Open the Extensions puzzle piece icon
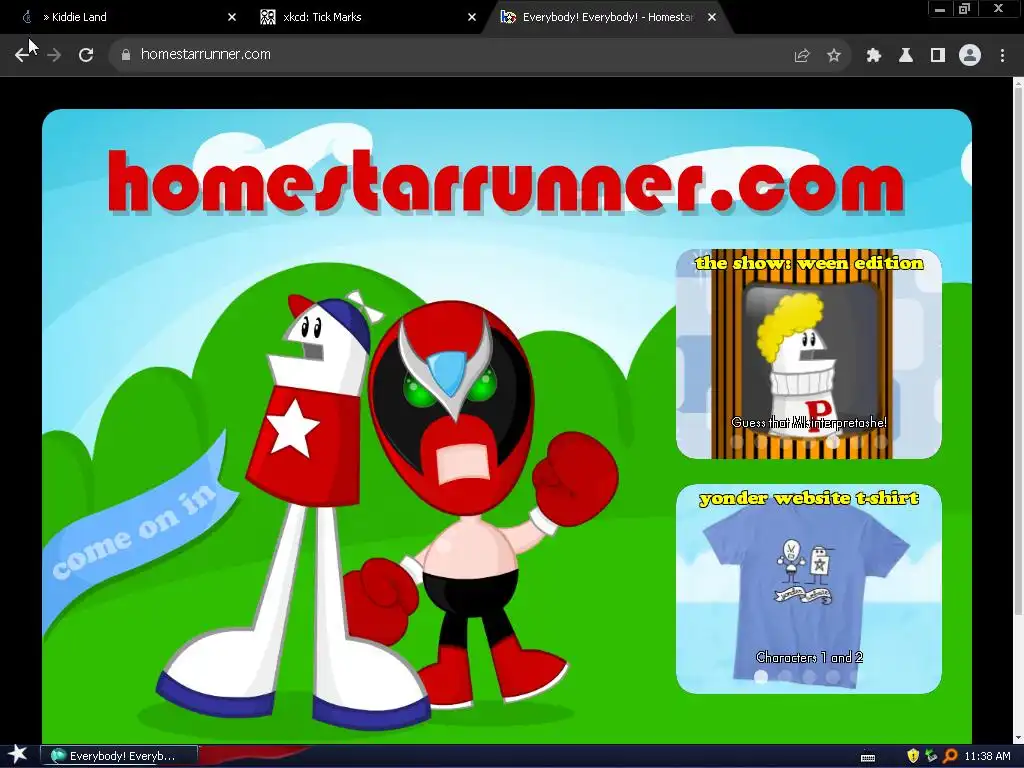 point(874,55)
